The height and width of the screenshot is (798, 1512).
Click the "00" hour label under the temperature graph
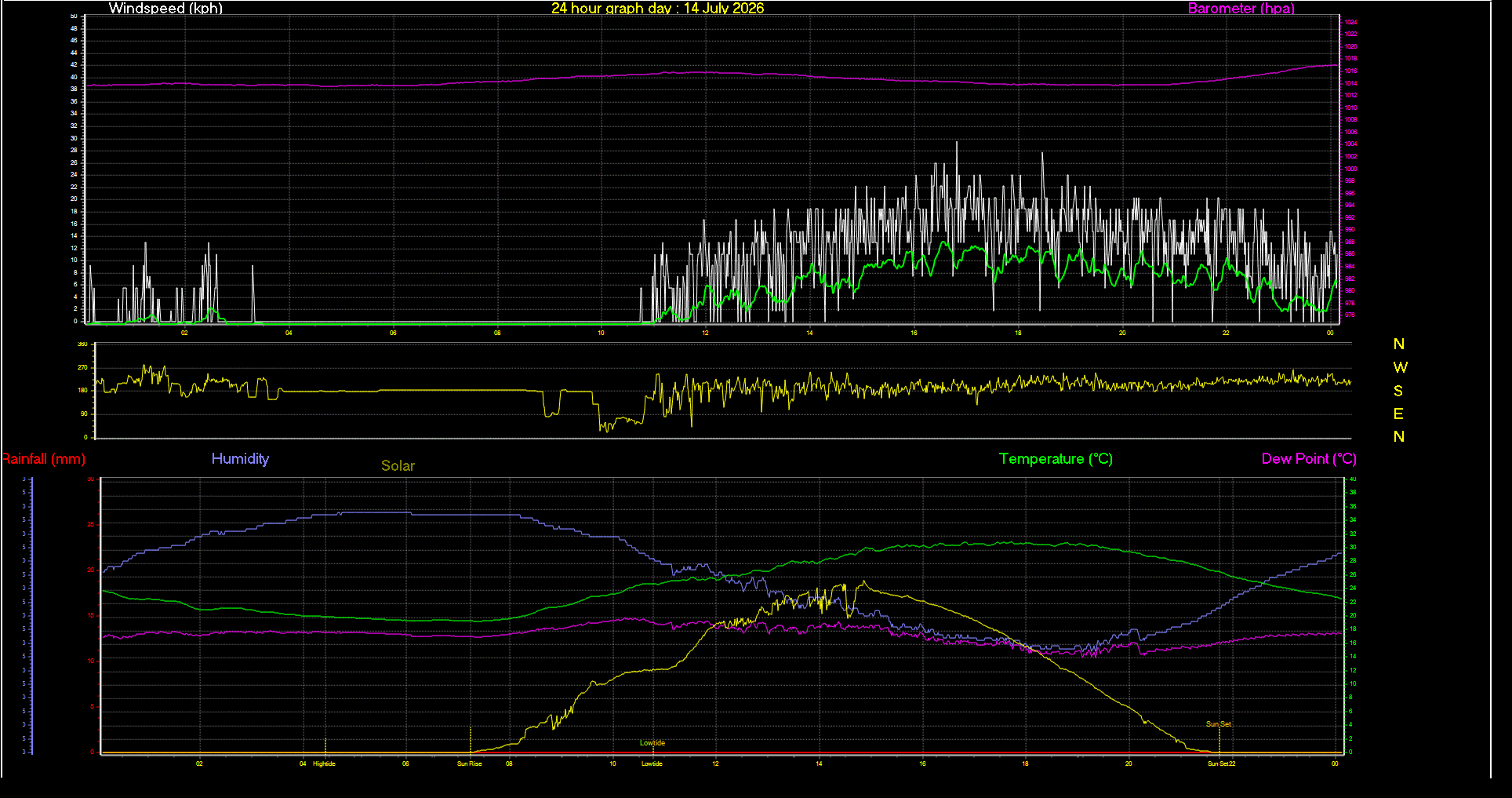tap(1335, 763)
